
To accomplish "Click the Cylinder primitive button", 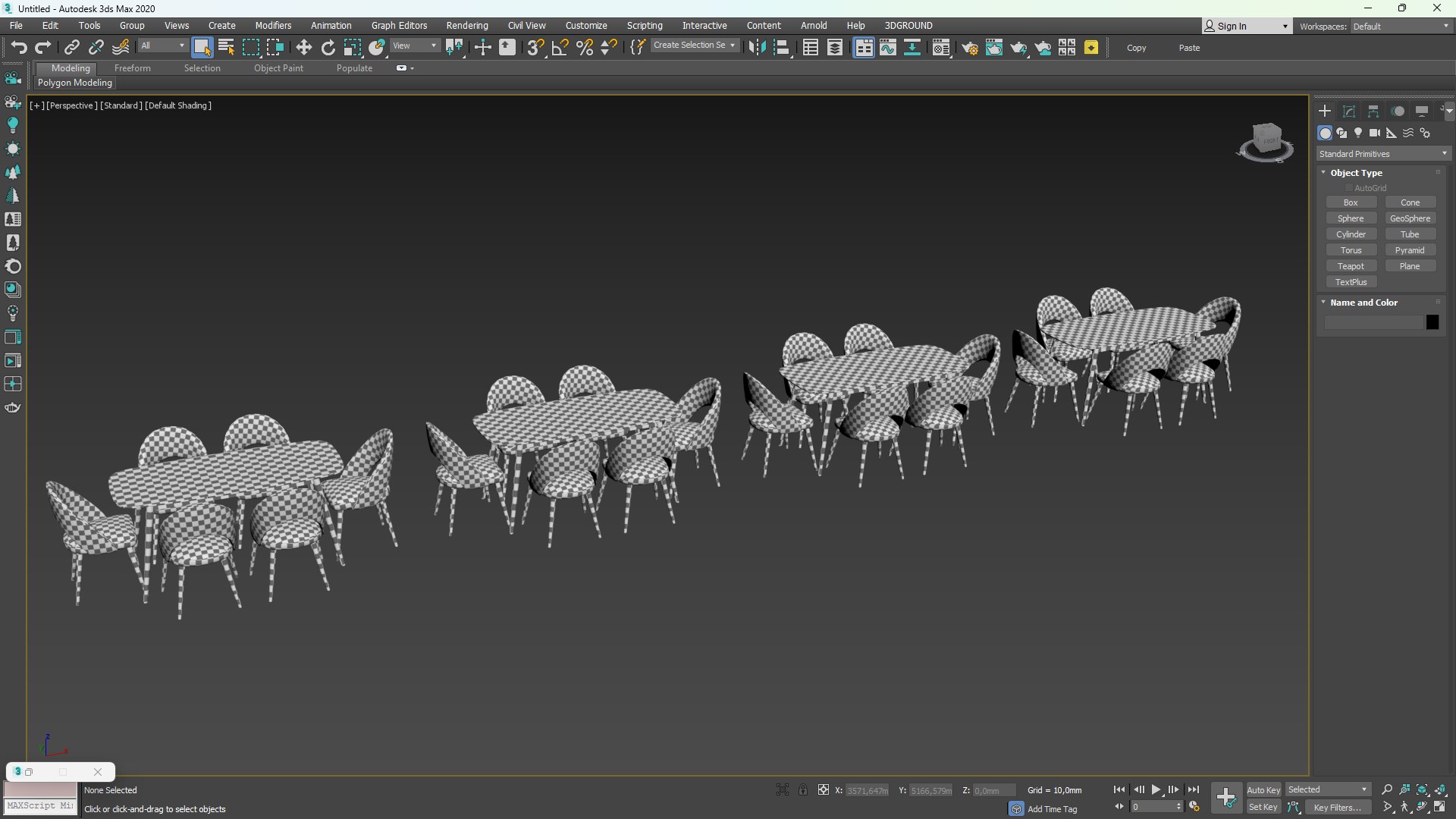I will click(1351, 234).
